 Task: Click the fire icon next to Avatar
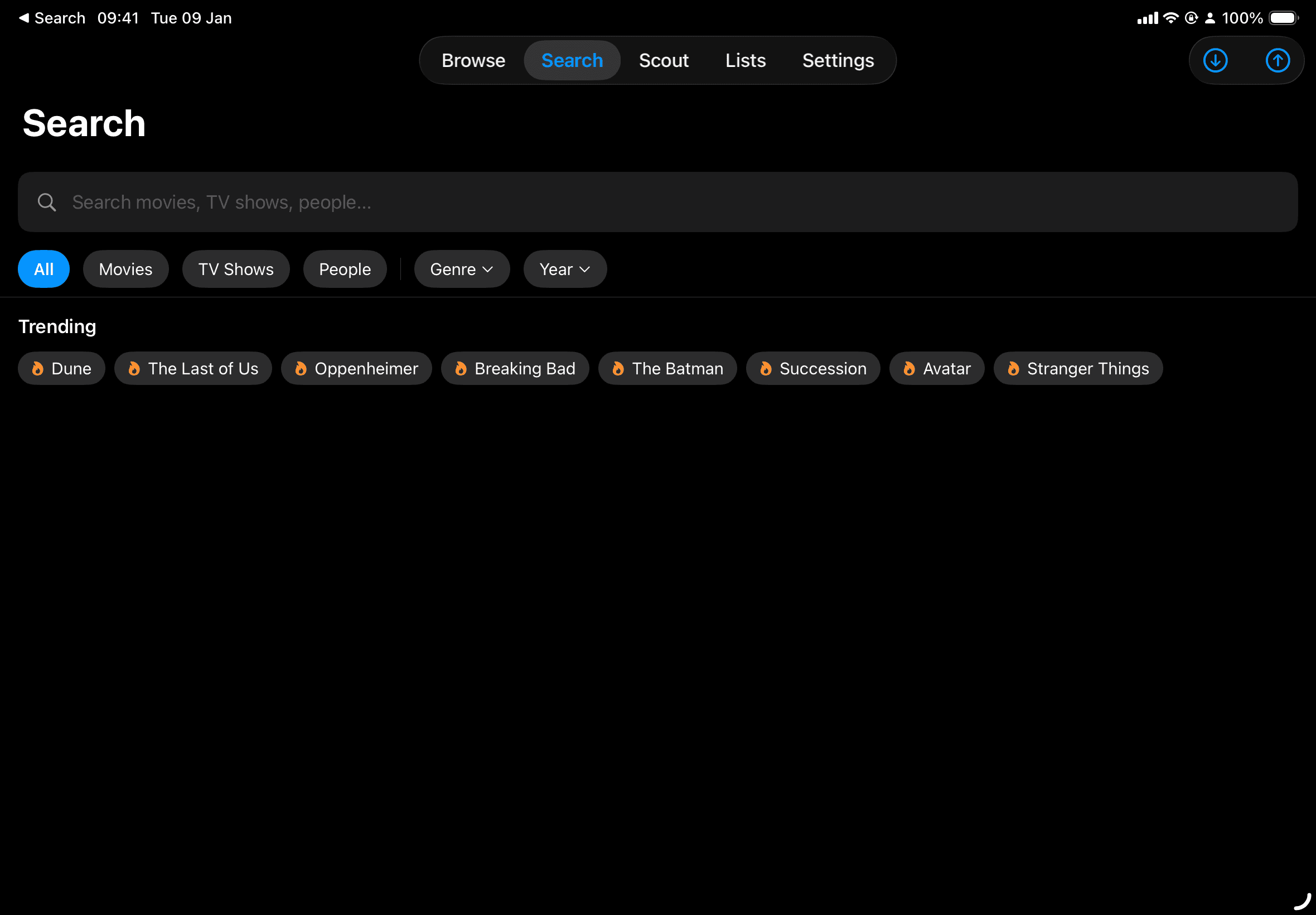click(x=910, y=369)
